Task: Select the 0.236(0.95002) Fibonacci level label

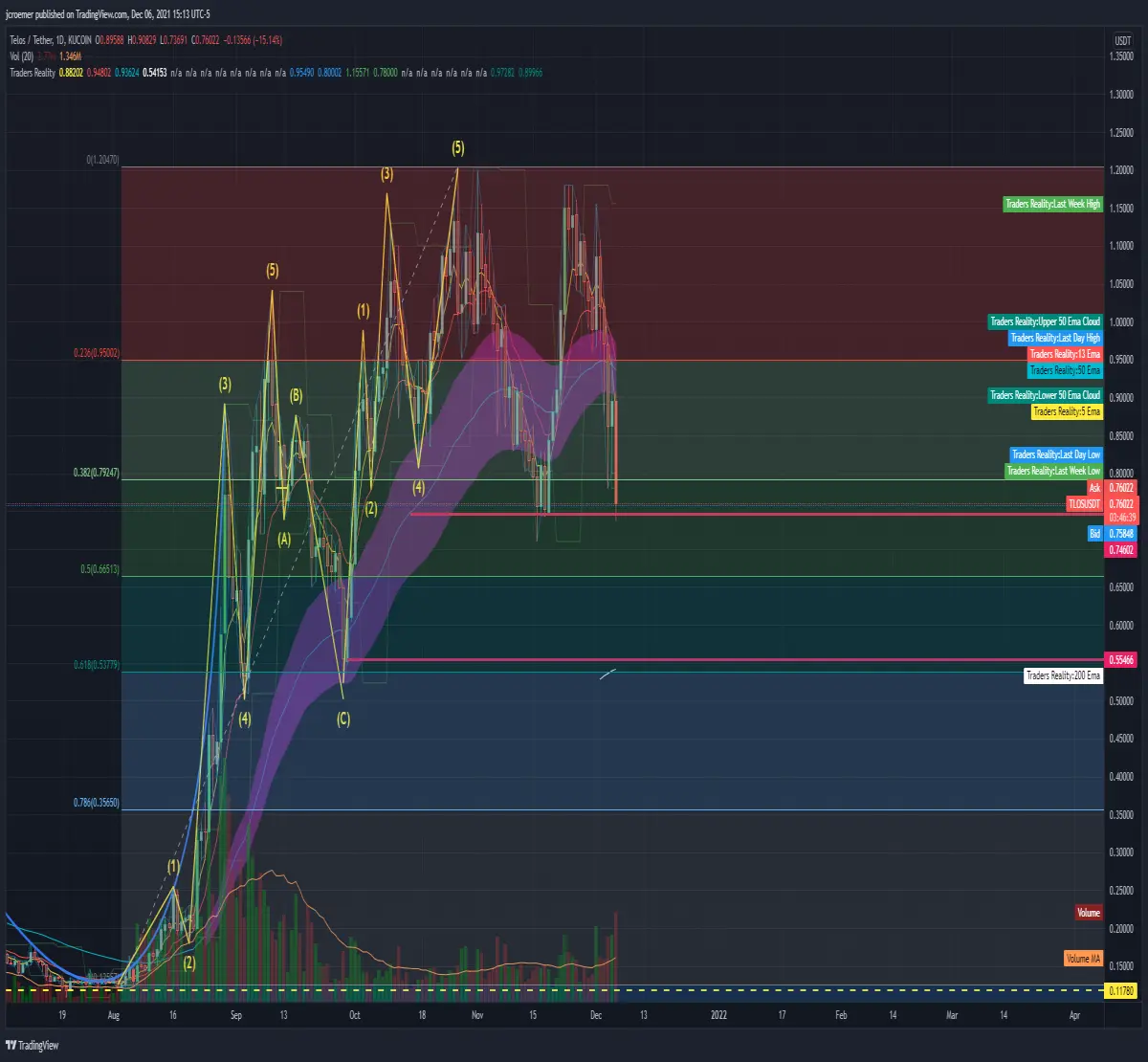Action: 95,353
